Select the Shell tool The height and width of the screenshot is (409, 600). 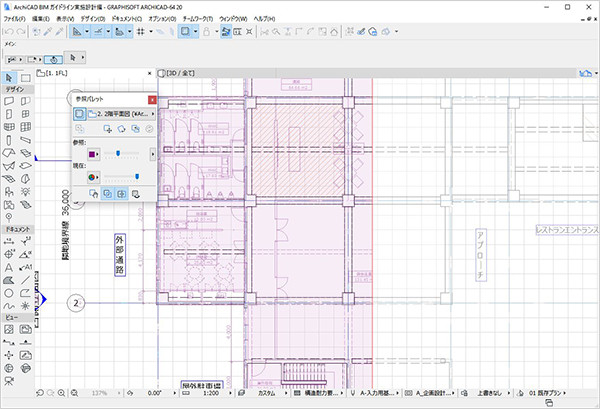tap(9, 166)
